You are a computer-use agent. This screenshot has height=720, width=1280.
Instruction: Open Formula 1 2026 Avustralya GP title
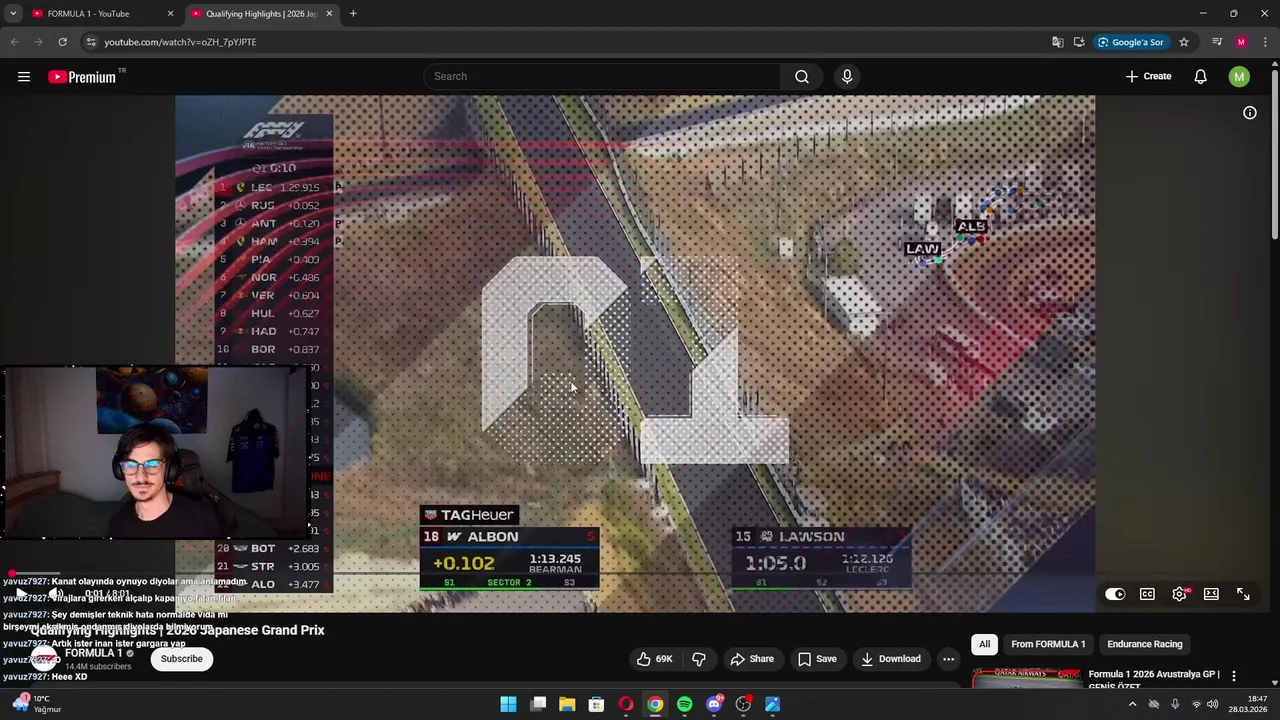1153,679
